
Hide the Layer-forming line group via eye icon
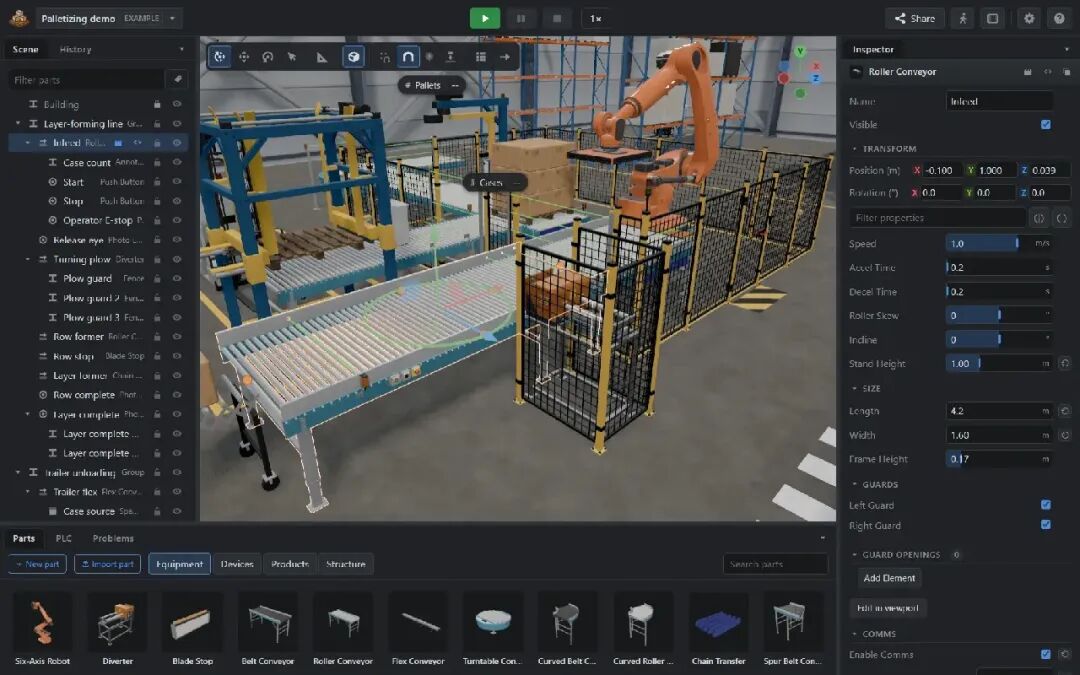click(x=177, y=124)
